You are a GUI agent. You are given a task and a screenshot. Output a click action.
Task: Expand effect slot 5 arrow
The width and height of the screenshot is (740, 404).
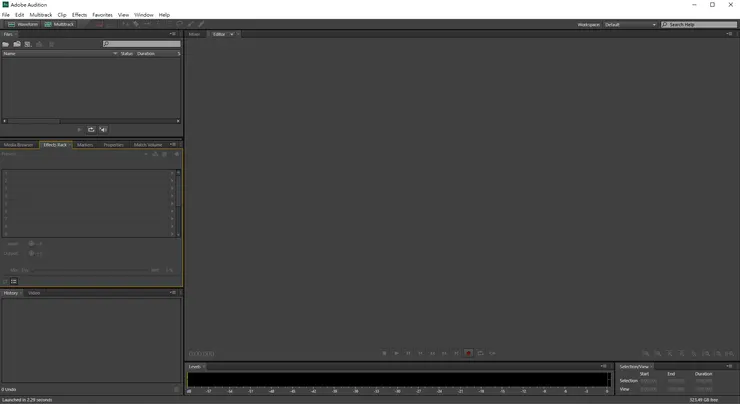pyautogui.click(x=172, y=203)
